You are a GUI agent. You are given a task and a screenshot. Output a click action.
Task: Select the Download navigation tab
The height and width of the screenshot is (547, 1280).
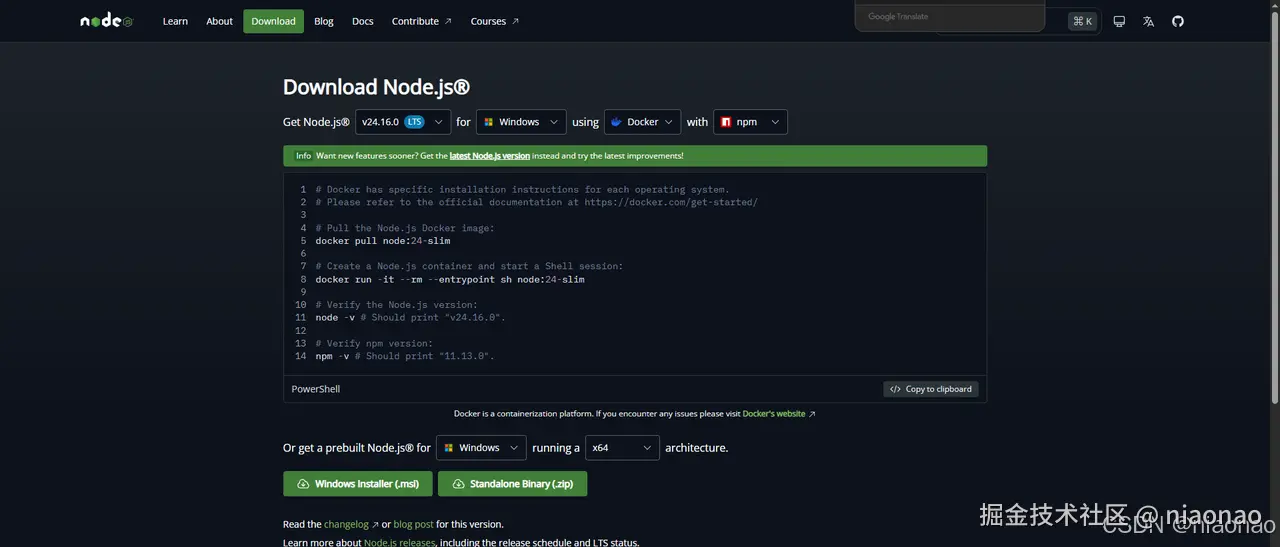coord(273,21)
